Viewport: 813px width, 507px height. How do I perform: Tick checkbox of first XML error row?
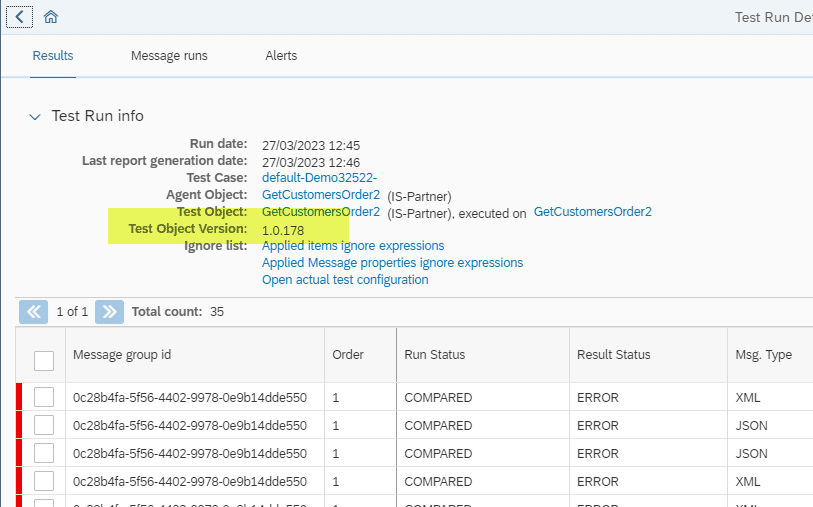pos(44,397)
